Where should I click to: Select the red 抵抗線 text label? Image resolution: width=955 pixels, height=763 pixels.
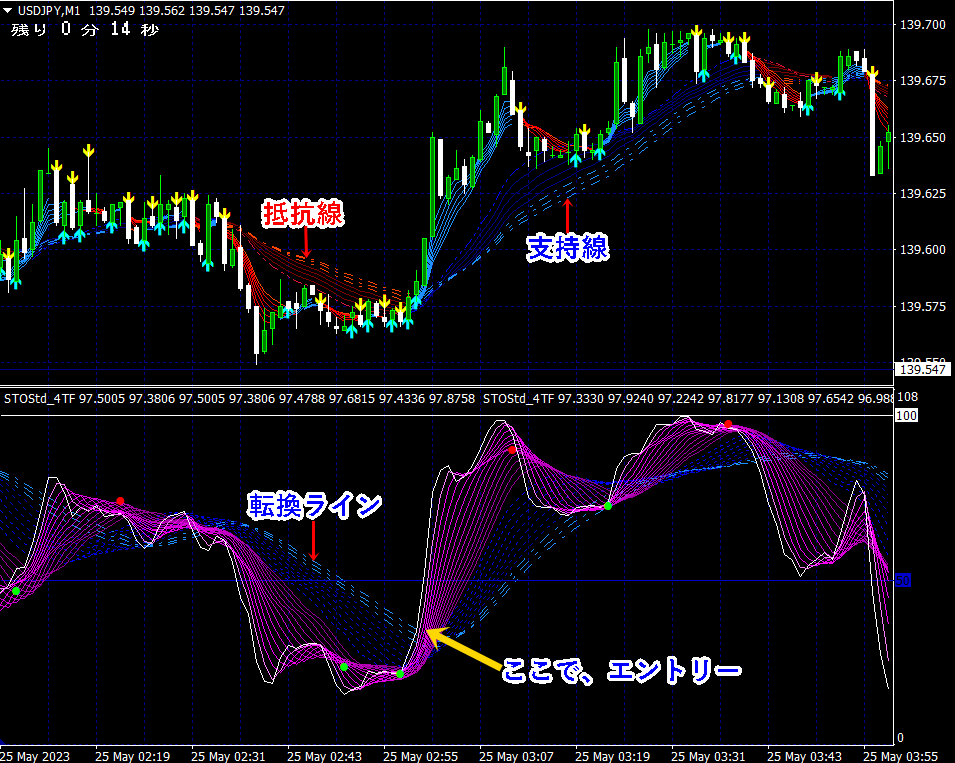[303, 213]
